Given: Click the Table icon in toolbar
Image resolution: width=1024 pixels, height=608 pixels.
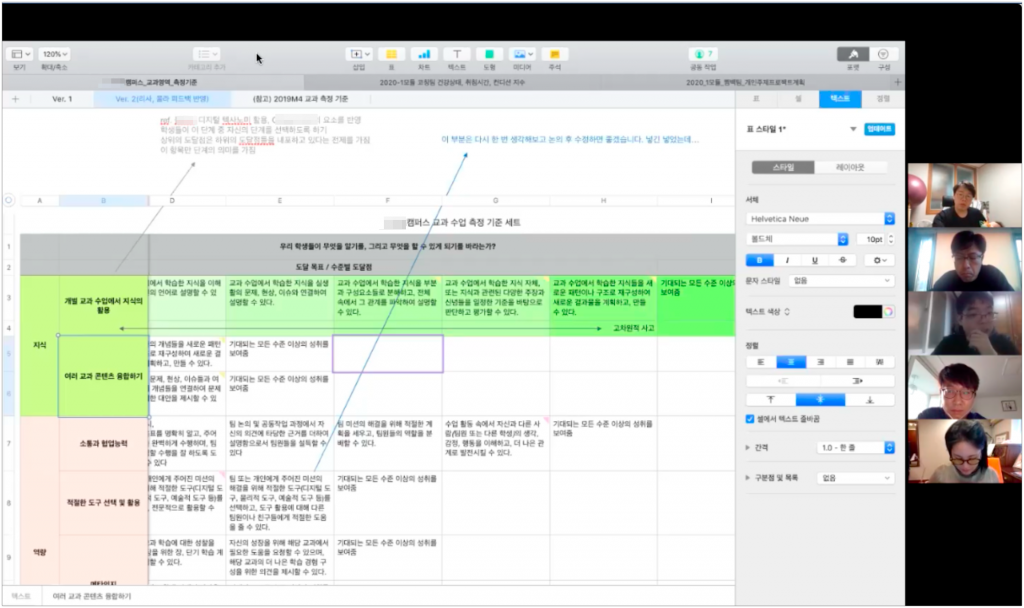Looking at the screenshot, I should (x=391, y=54).
